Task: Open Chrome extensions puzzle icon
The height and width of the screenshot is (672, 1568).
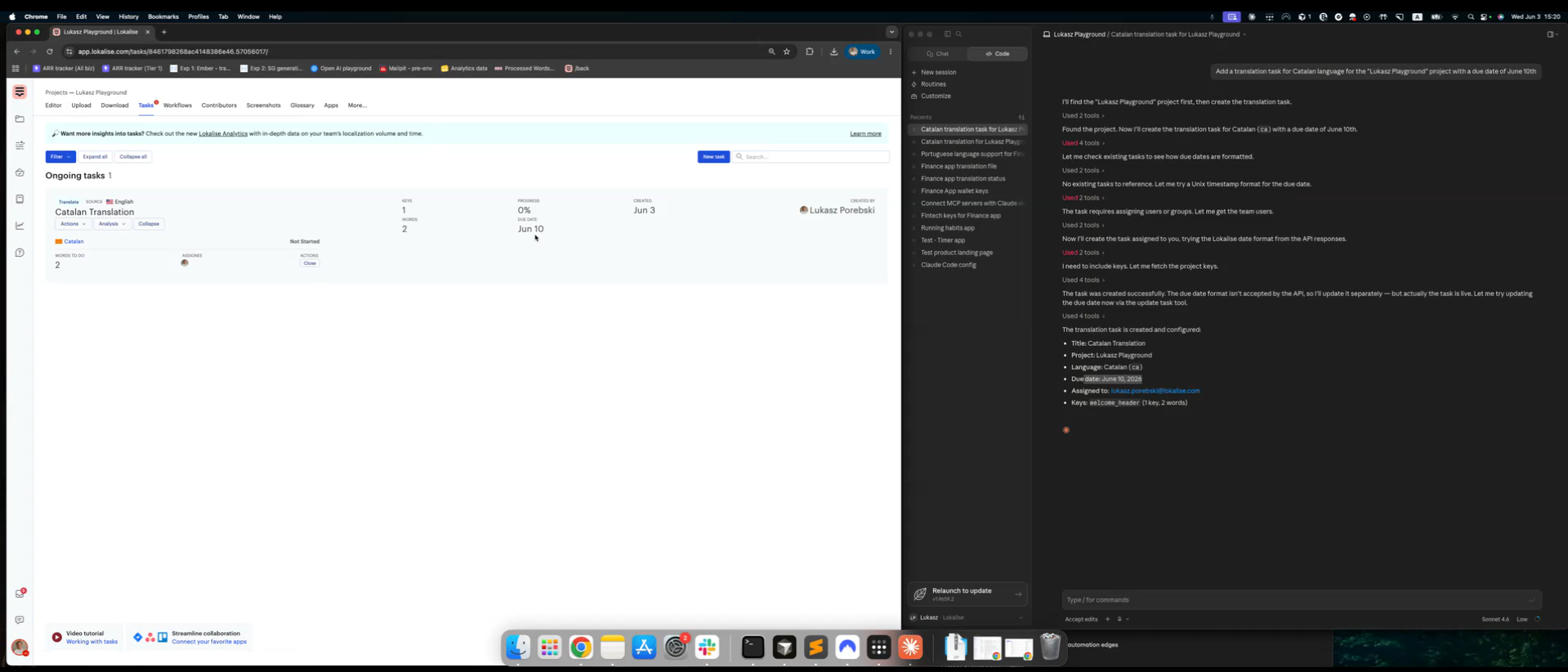Action: point(810,52)
